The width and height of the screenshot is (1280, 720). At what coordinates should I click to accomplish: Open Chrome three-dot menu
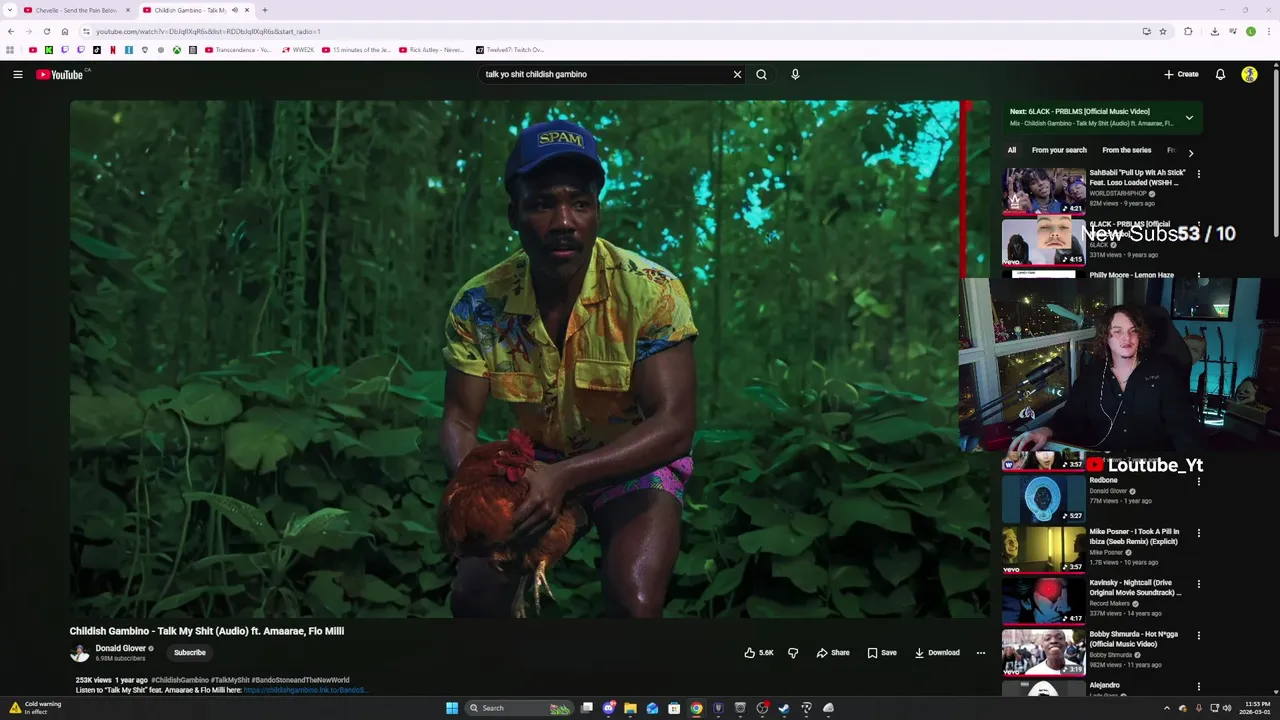1269,31
